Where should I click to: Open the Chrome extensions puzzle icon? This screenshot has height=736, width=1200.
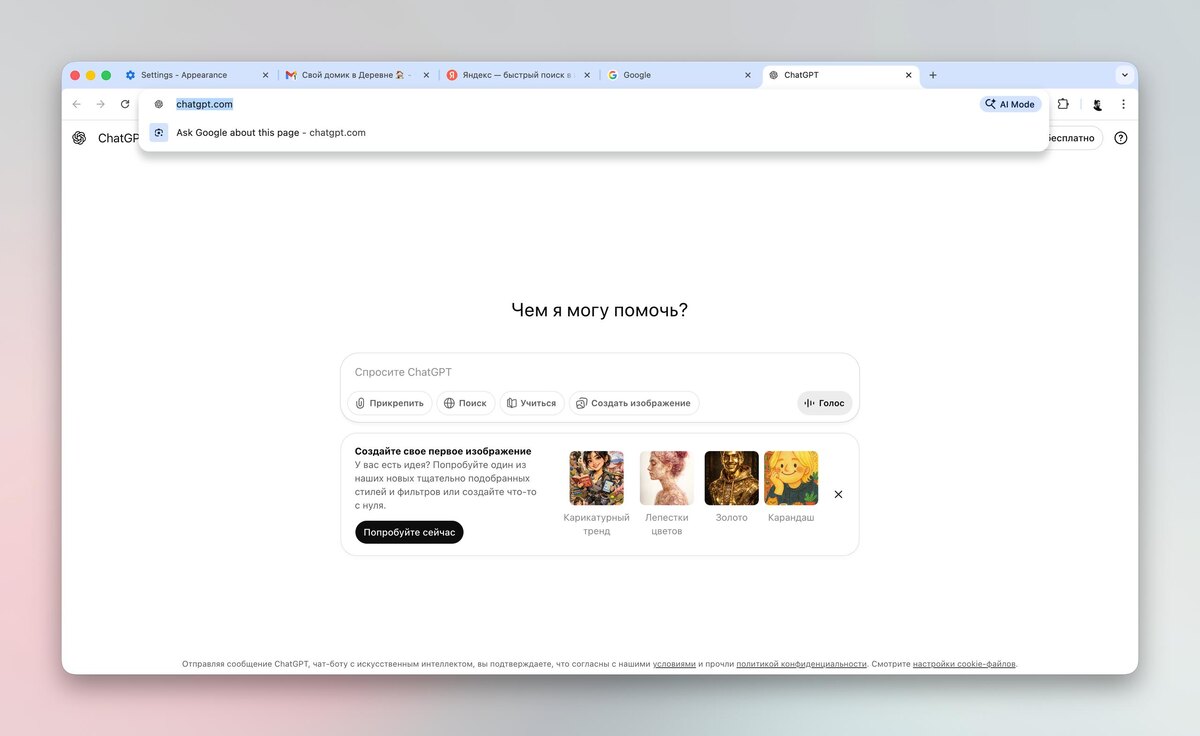click(x=1063, y=104)
